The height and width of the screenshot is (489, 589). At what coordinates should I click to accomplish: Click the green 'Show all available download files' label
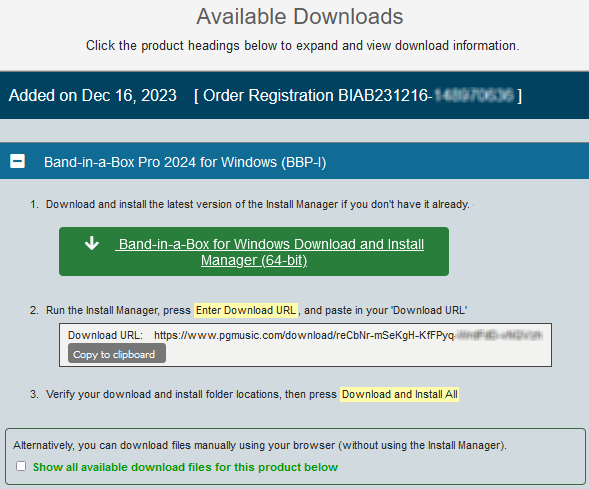185,467
